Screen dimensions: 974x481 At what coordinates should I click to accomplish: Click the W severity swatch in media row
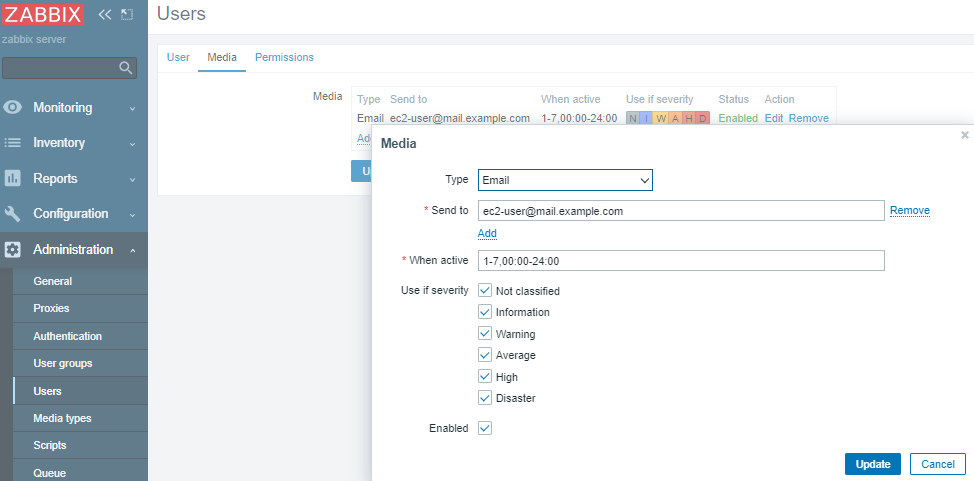pyautogui.click(x=661, y=118)
